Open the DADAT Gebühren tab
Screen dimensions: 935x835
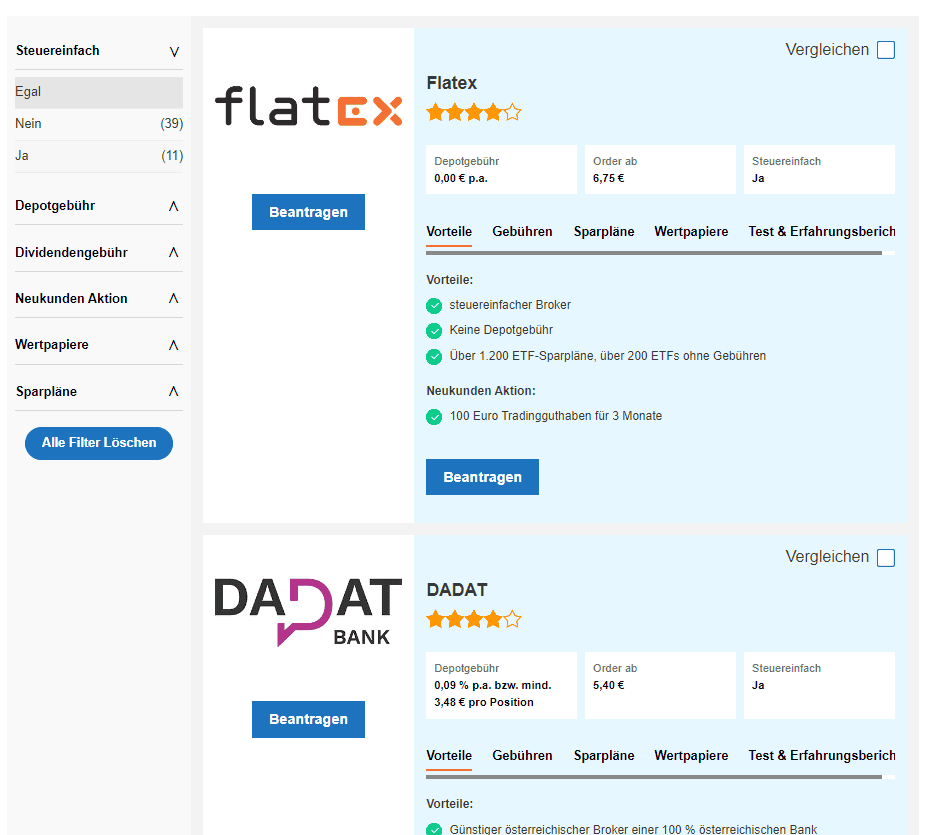tap(522, 756)
